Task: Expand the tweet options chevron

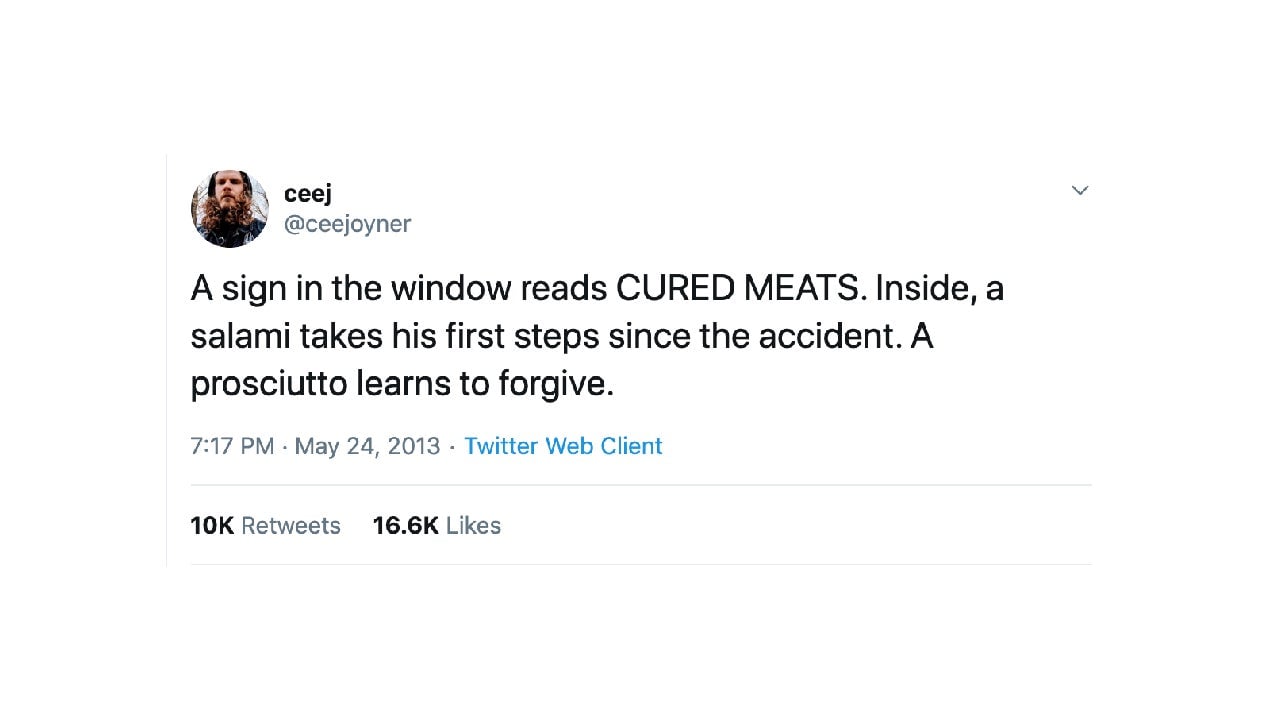Action: pos(1080,190)
